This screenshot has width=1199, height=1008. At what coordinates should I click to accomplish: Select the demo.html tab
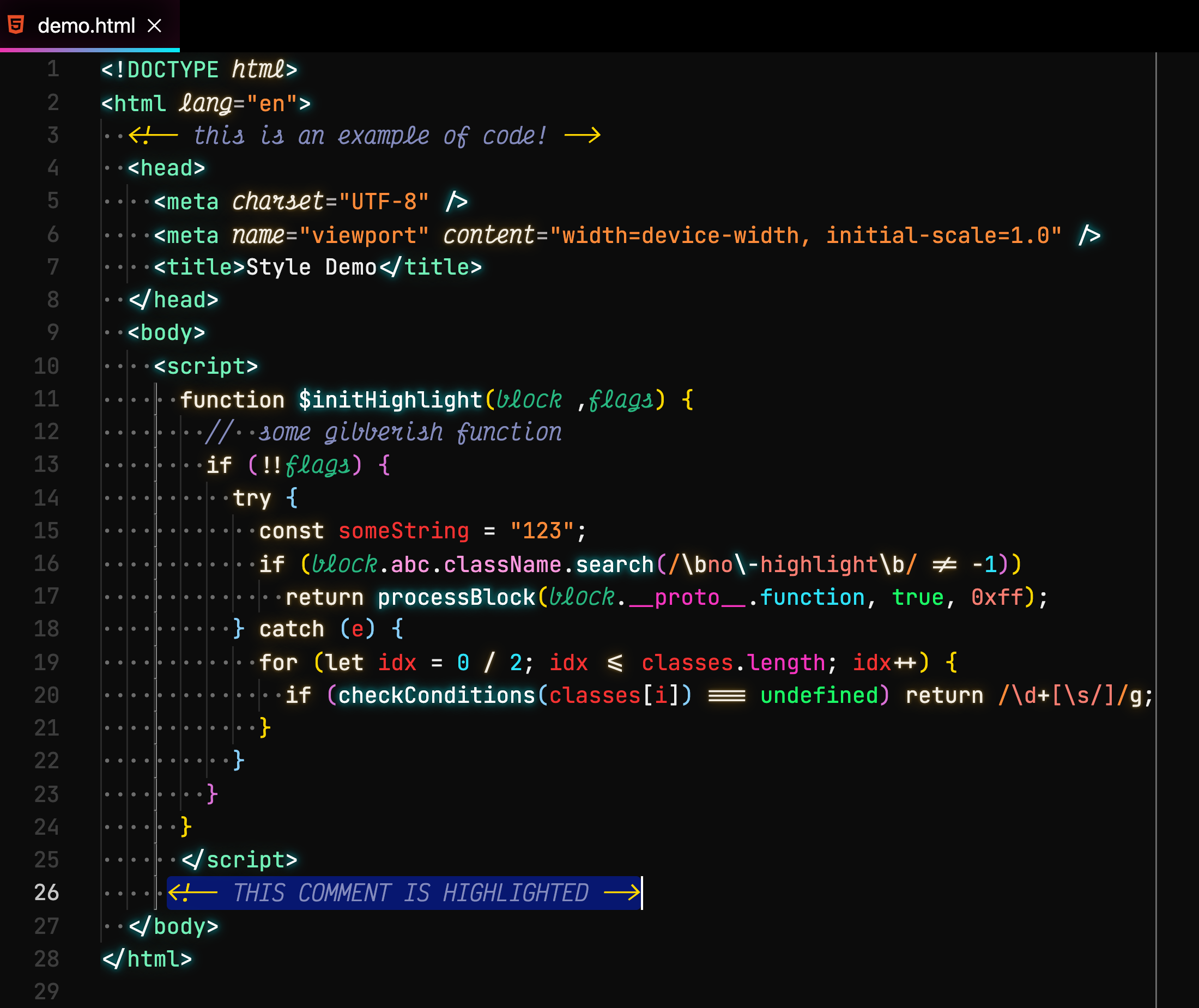[86, 26]
